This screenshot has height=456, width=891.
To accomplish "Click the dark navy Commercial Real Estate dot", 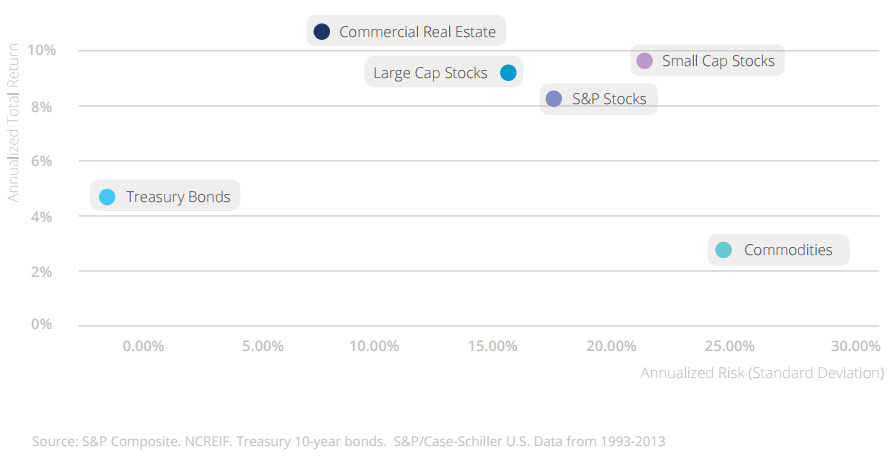I will (x=321, y=32).
